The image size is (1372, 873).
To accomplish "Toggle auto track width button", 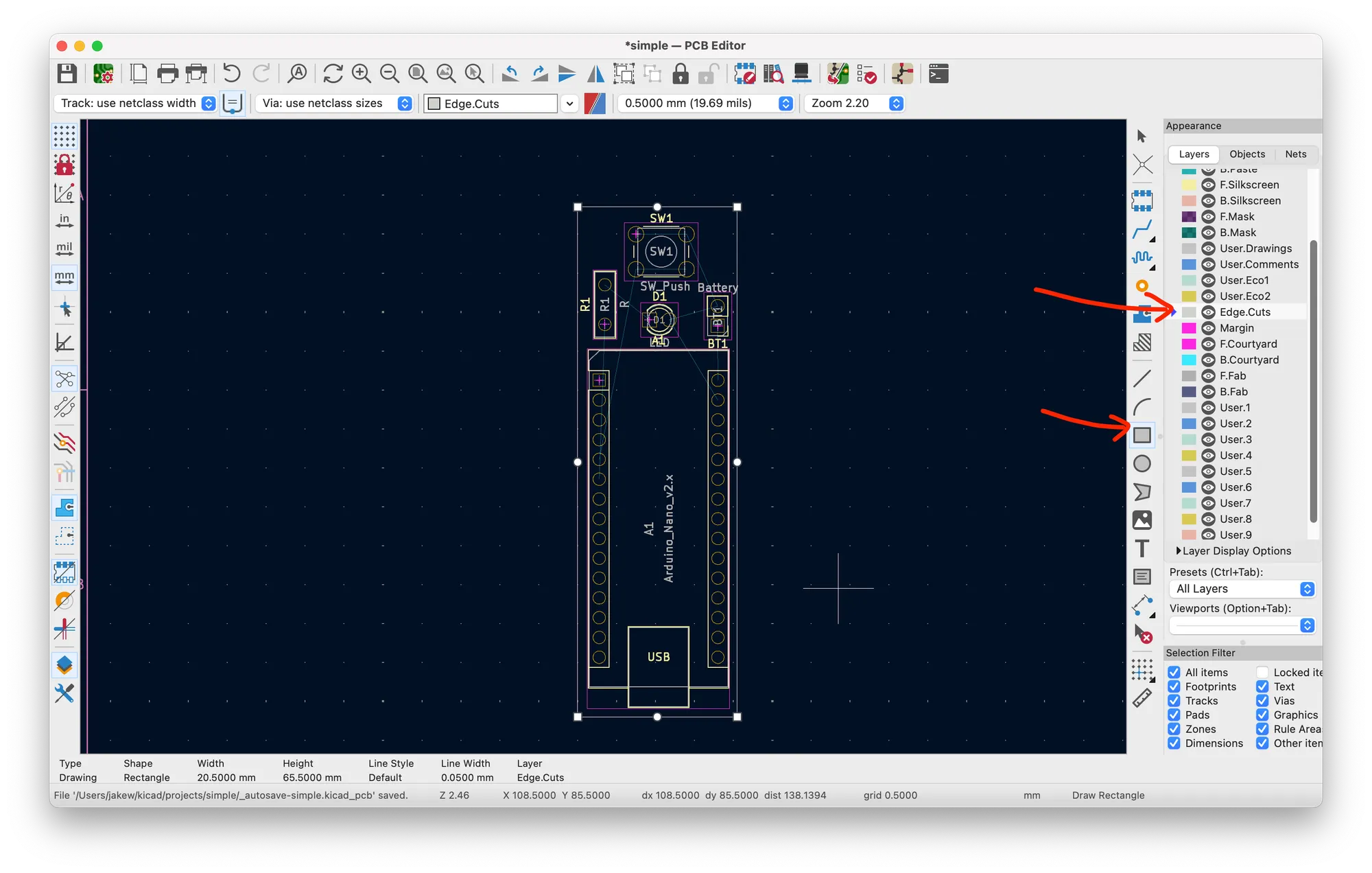I will [233, 104].
